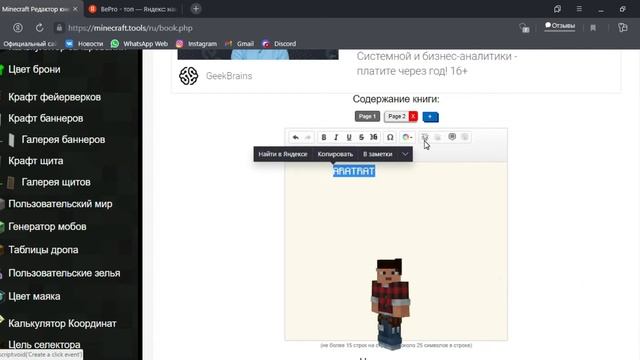Delete Page 2 with red X

coord(413,116)
